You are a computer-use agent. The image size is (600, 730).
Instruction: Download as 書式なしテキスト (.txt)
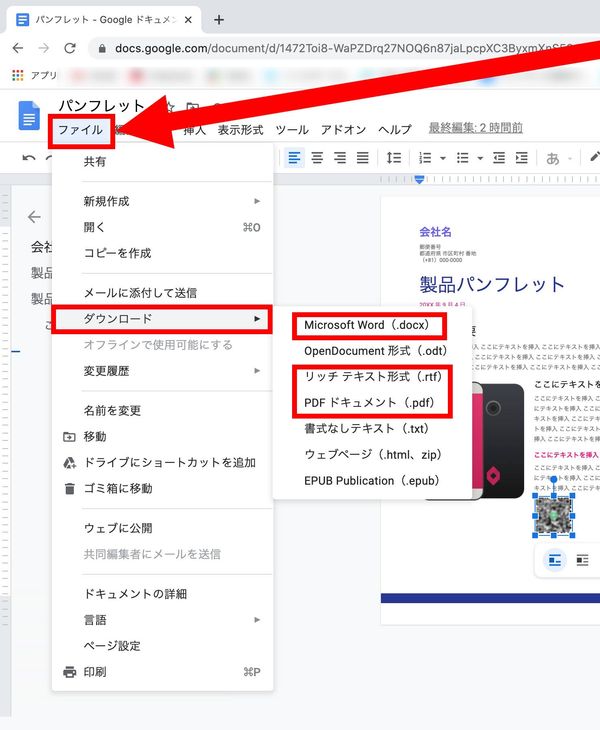(372, 429)
